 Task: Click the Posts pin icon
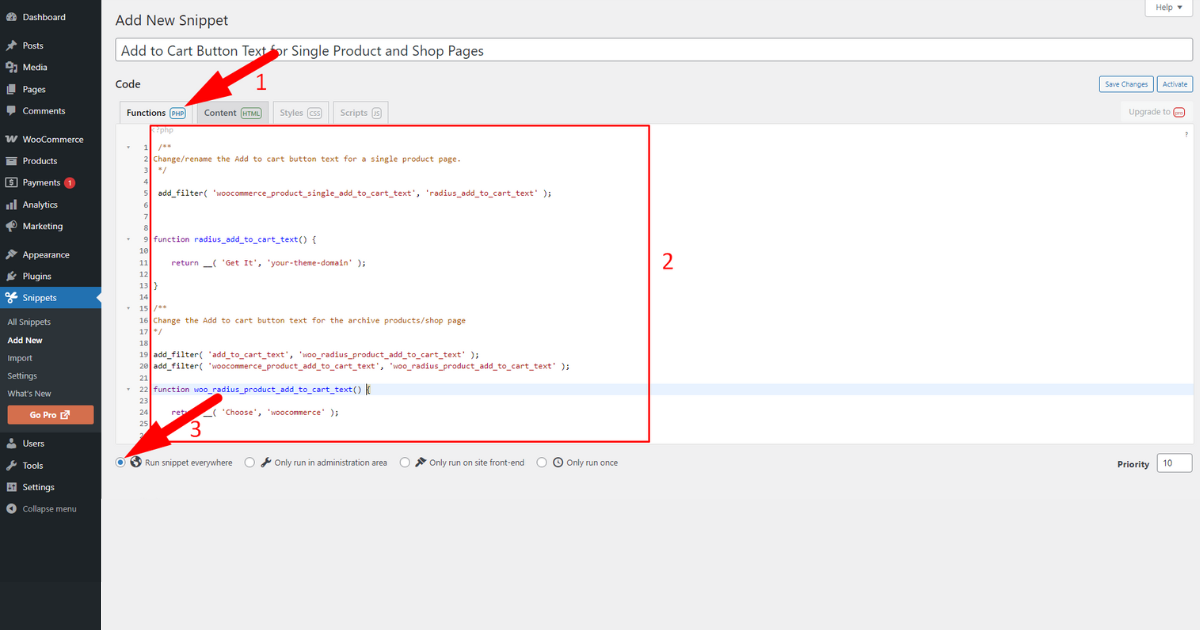pos(11,45)
